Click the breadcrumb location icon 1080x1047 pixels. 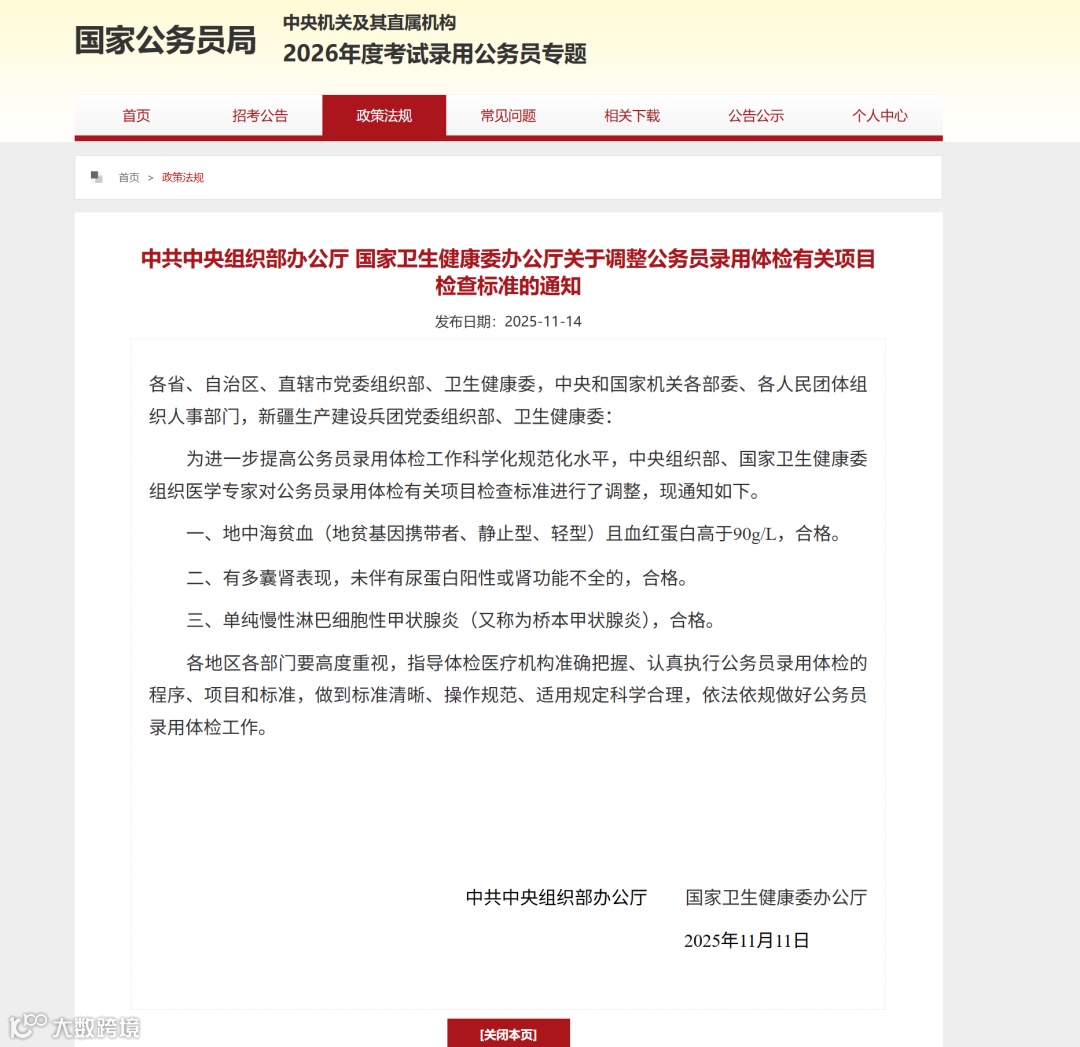(x=96, y=176)
